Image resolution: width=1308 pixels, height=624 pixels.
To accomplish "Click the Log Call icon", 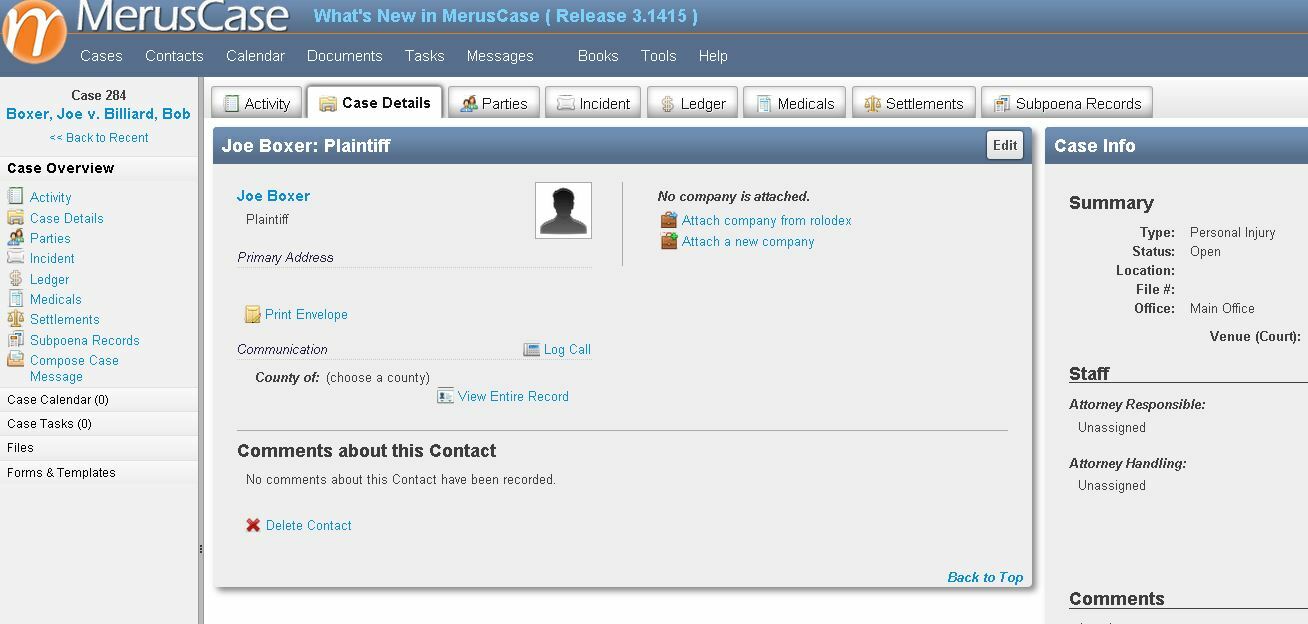I will pyautogui.click(x=531, y=349).
